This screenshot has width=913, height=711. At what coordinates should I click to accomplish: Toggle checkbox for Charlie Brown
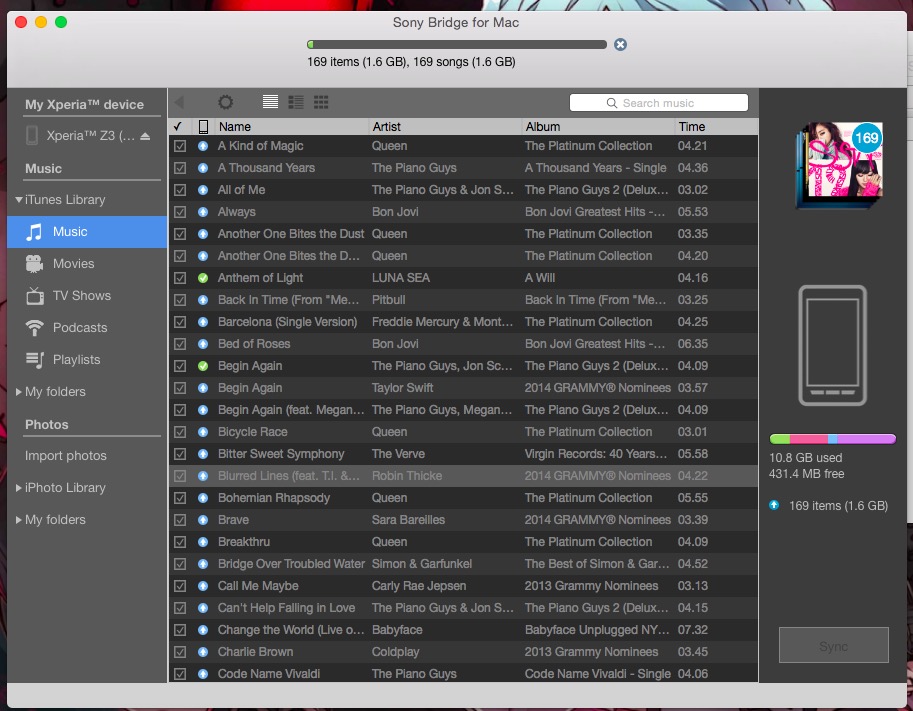coord(180,652)
